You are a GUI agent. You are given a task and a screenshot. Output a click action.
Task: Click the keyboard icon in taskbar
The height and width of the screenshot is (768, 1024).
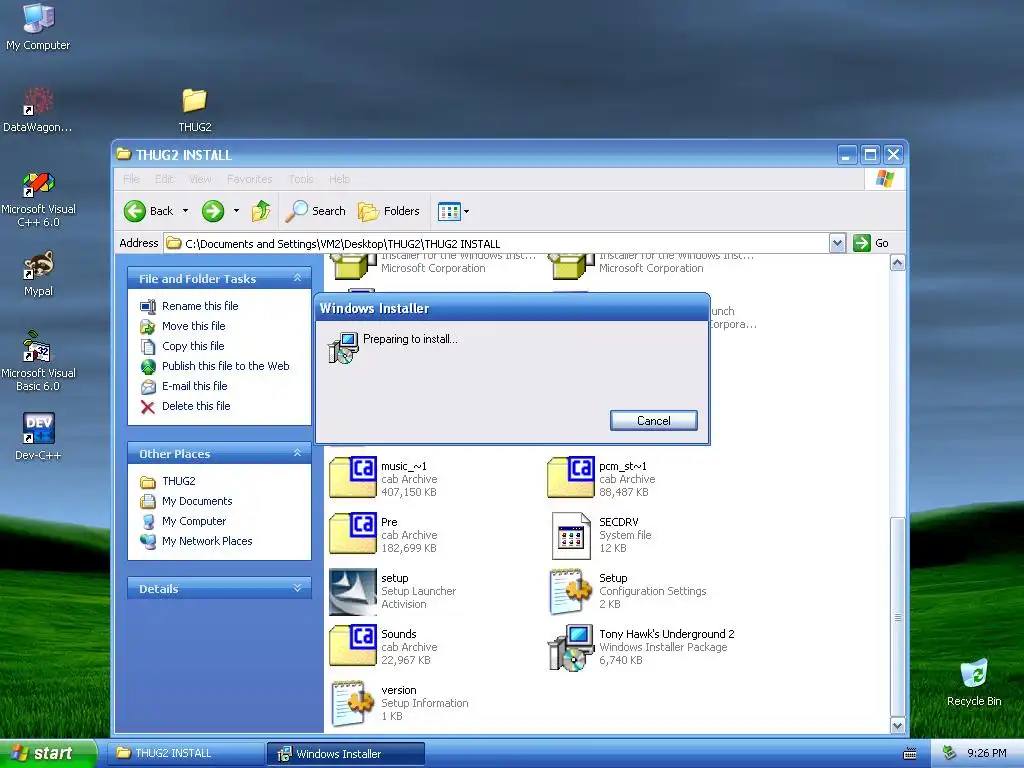tap(909, 754)
